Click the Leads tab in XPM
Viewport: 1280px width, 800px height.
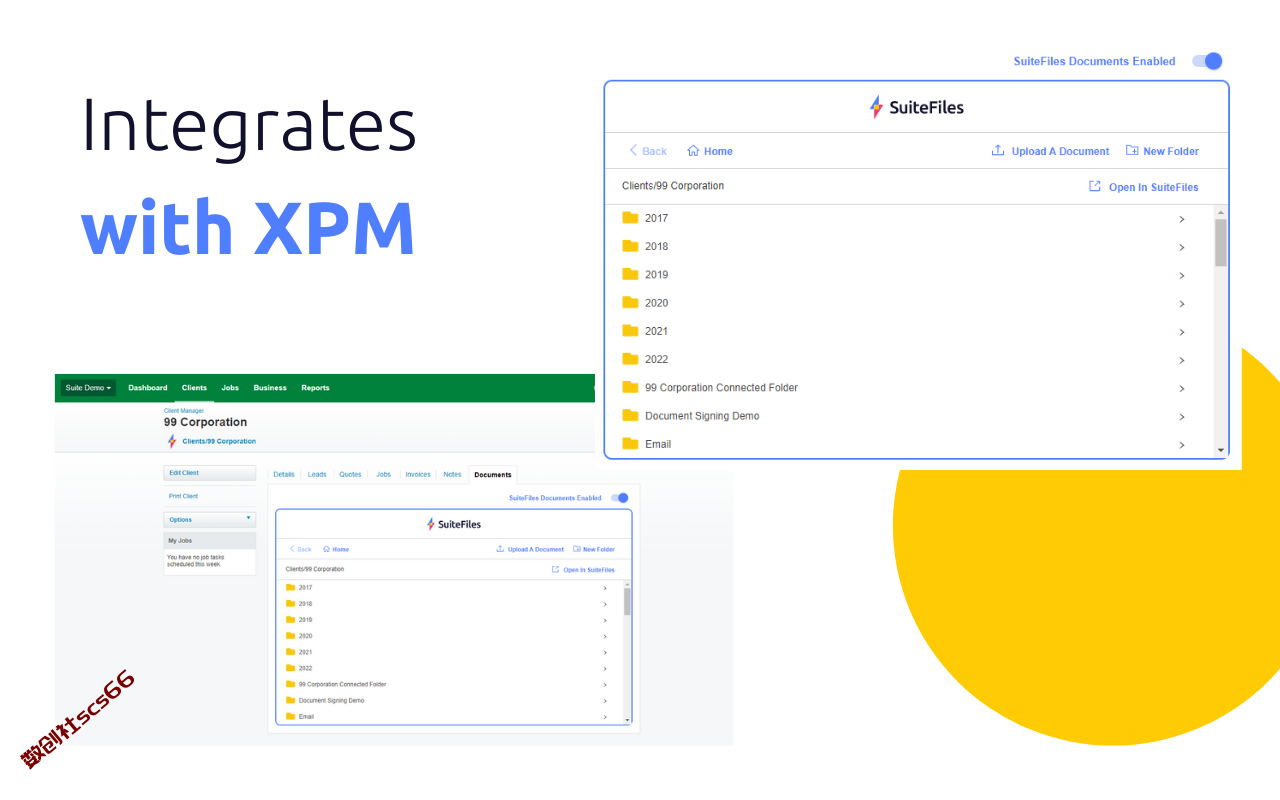coord(317,474)
